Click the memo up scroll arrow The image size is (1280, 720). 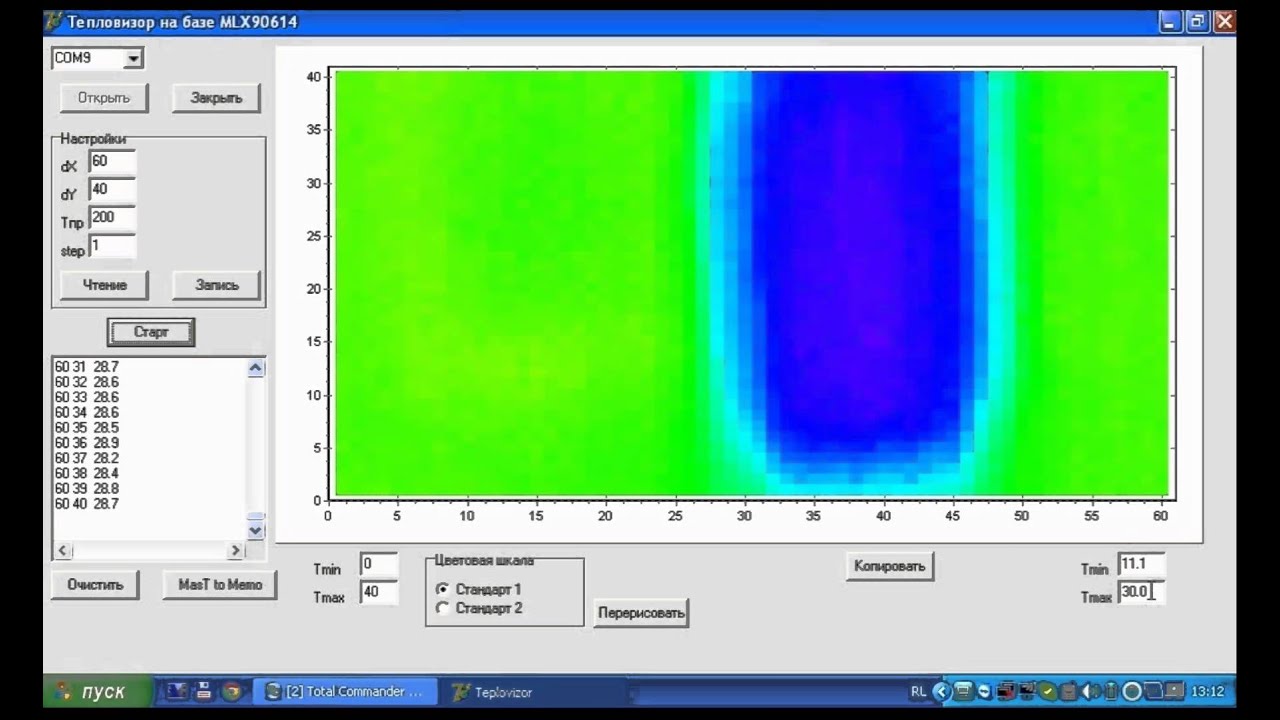[x=255, y=368]
